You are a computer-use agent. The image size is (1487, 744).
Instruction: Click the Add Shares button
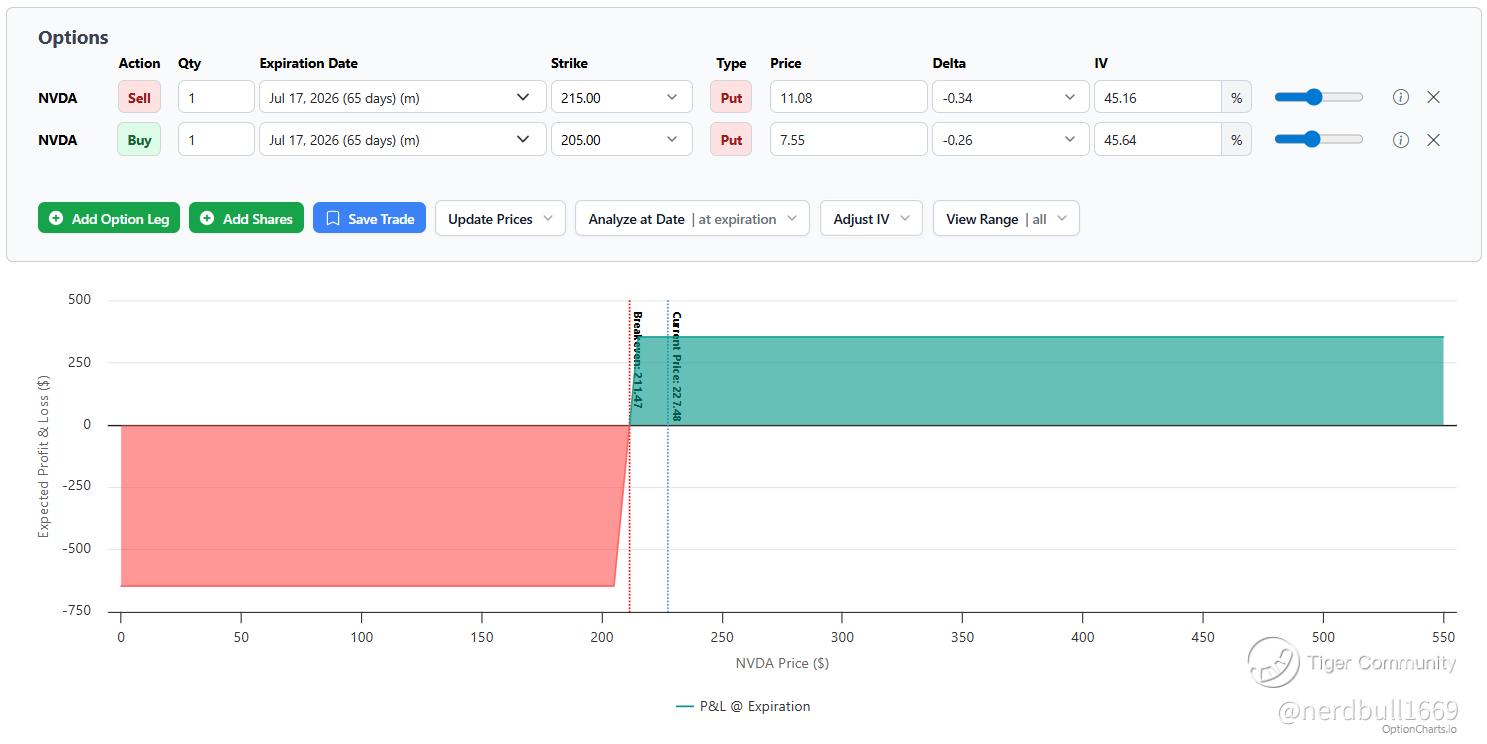tap(246, 219)
